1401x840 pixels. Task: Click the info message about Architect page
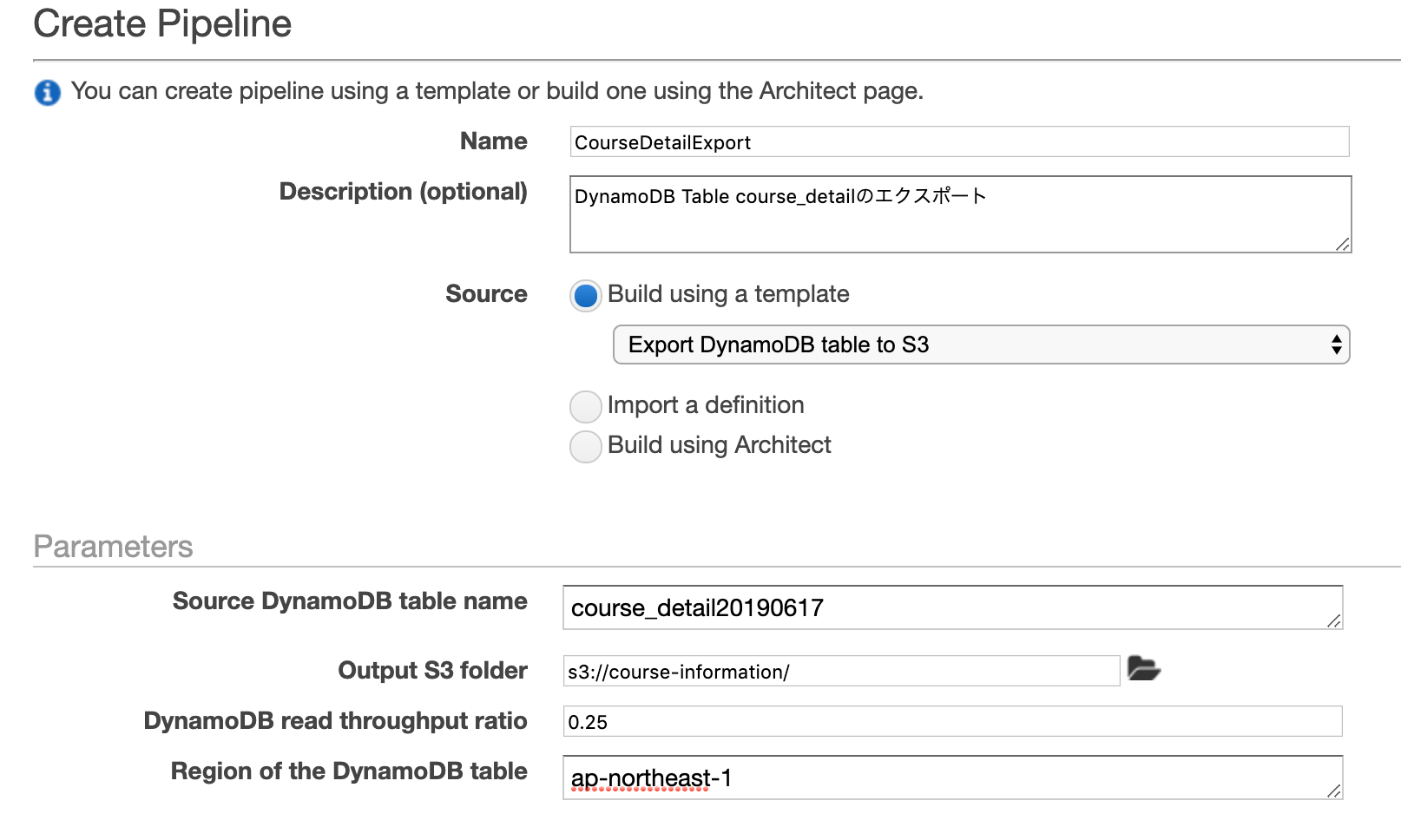coord(497,91)
